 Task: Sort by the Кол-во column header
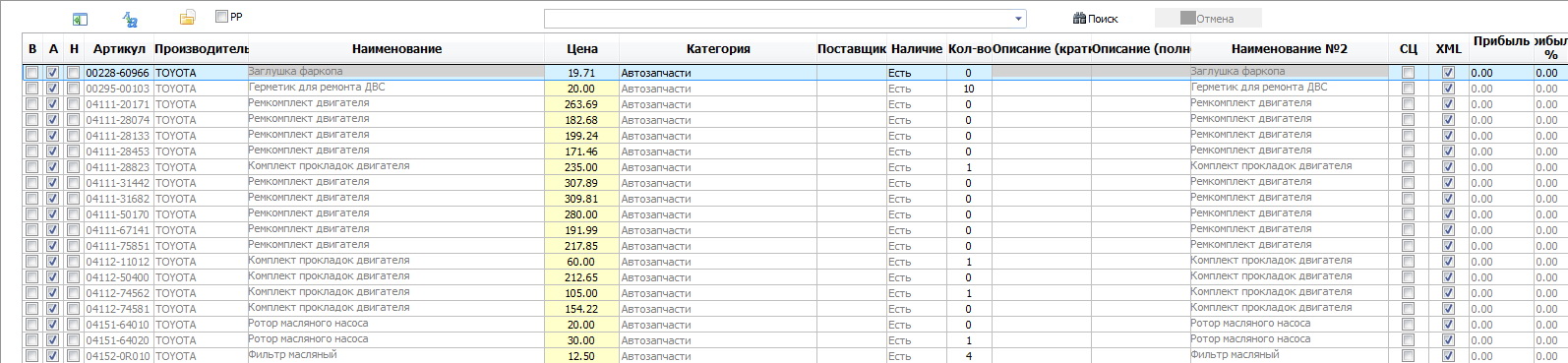pyautogui.click(x=969, y=49)
